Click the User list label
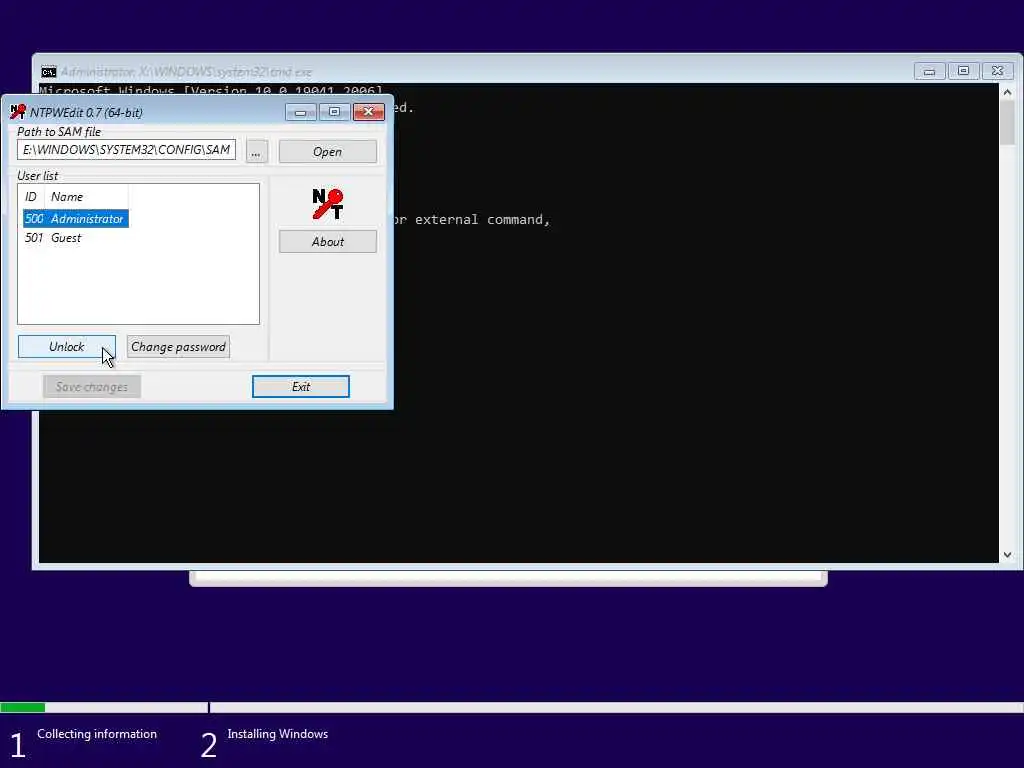The width and height of the screenshot is (1024, 768). [x=37, y=176]
